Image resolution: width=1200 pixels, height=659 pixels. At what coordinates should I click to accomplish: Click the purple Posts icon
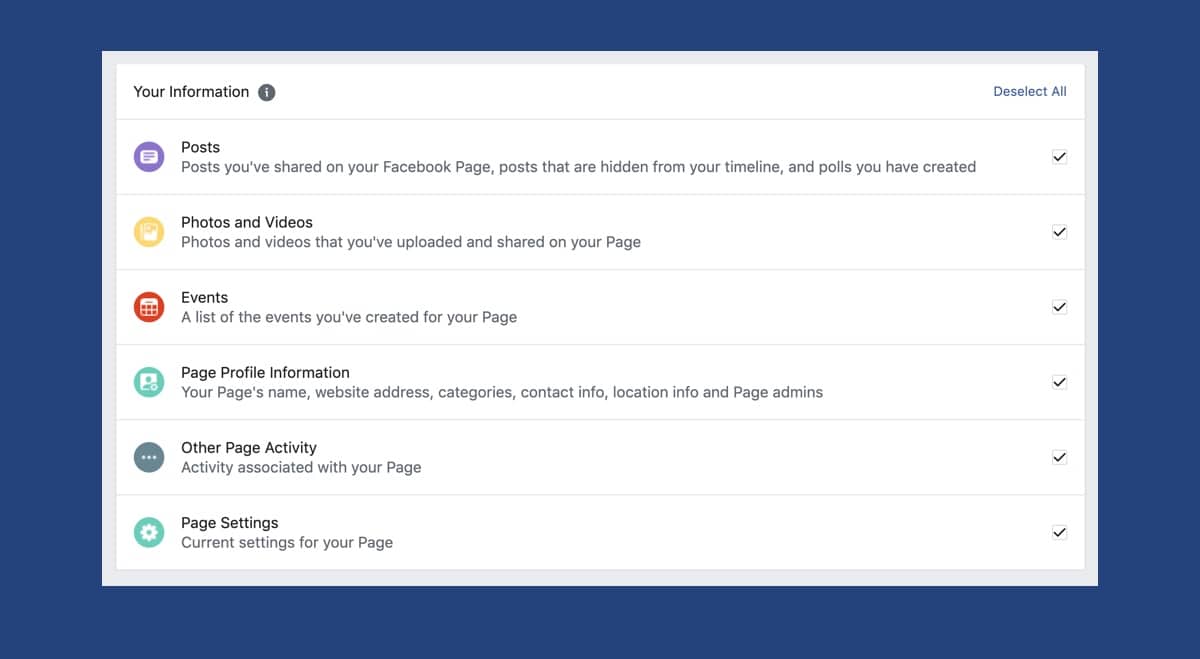[x=149, y=157]
